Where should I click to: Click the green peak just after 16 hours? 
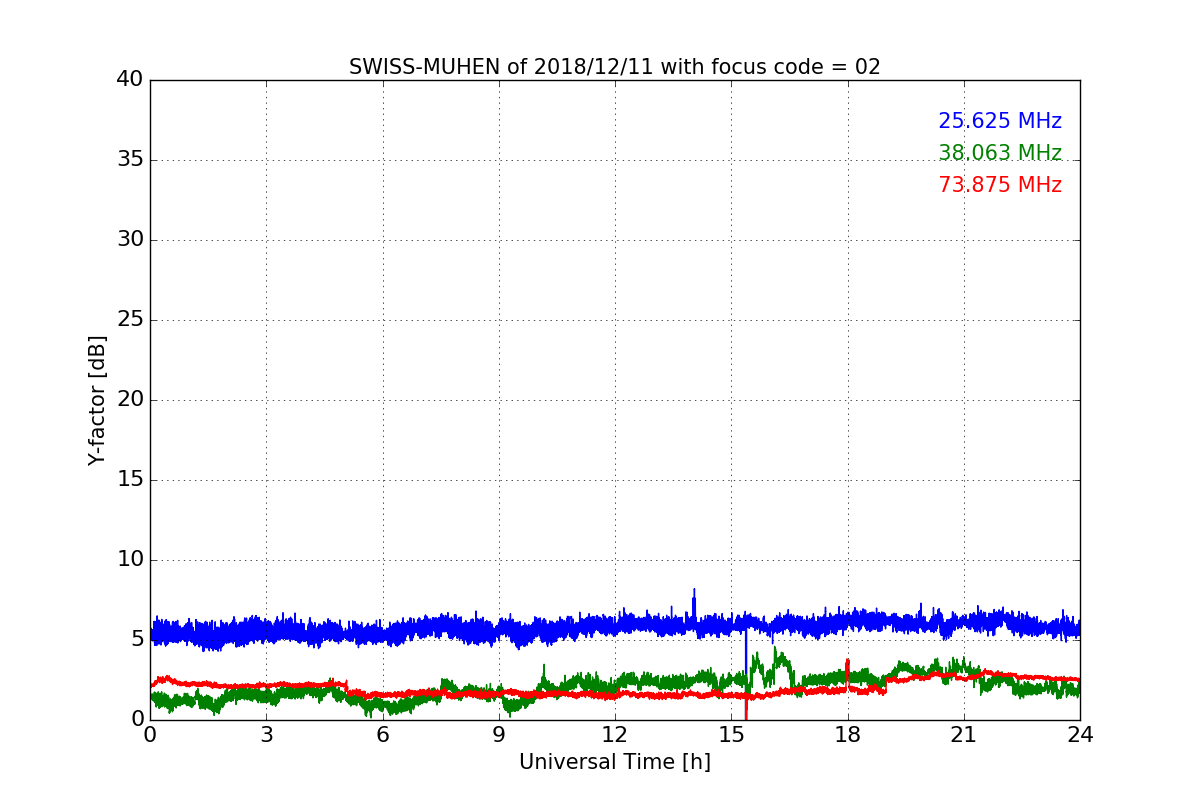777,655
